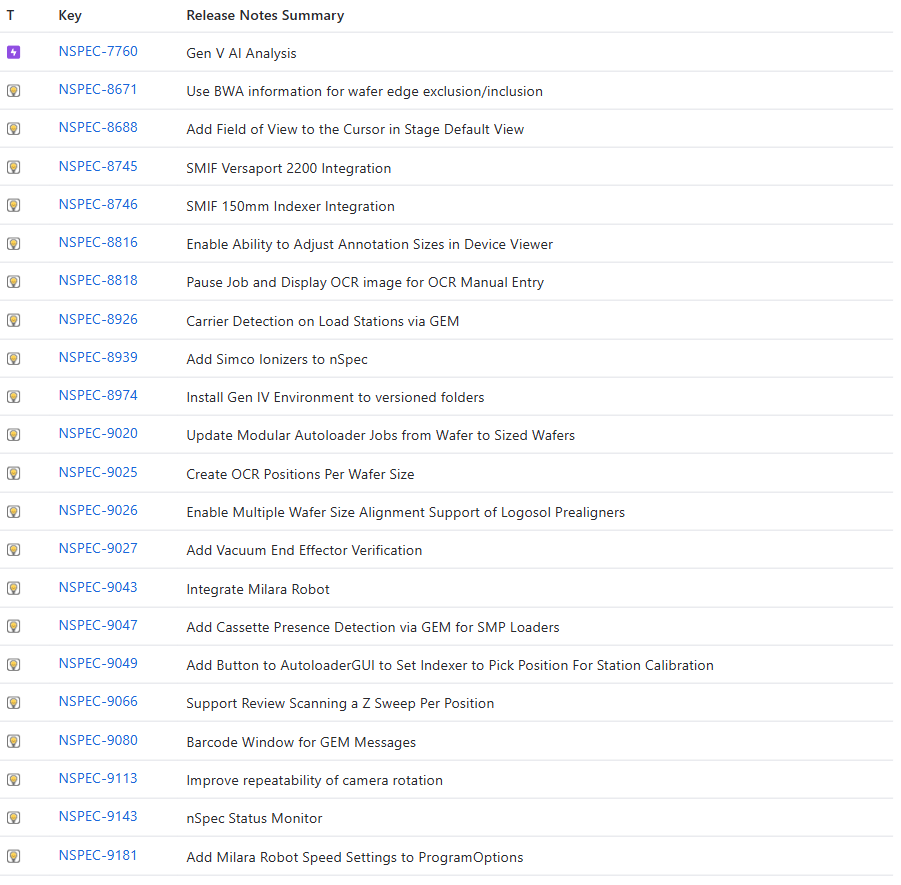Sort by the T type column header
Screen dimensions: 901x885
tap(10, 16)
